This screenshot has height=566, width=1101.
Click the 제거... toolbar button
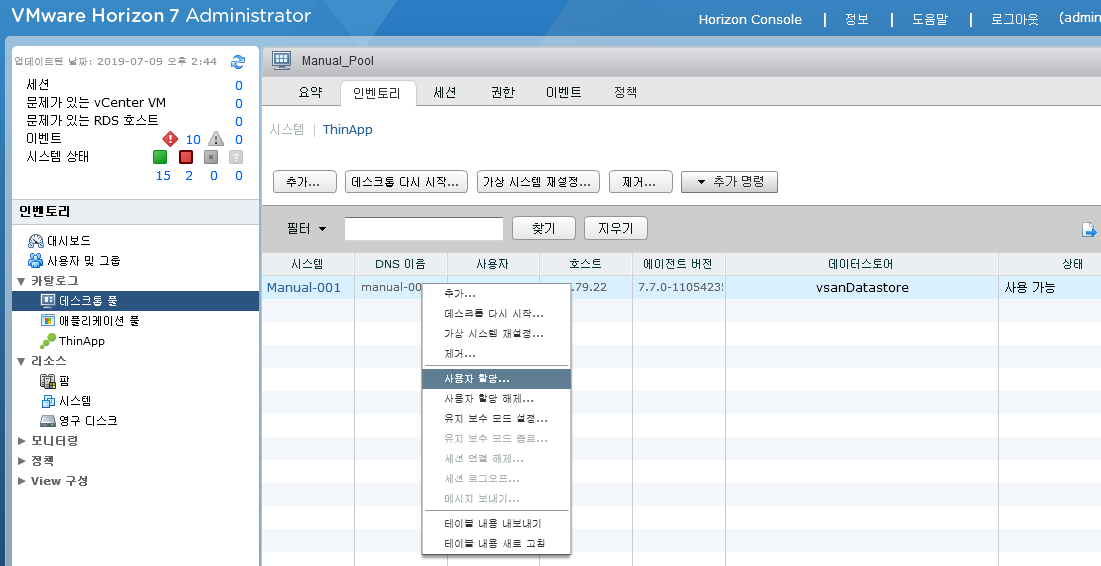pos(640,182)
